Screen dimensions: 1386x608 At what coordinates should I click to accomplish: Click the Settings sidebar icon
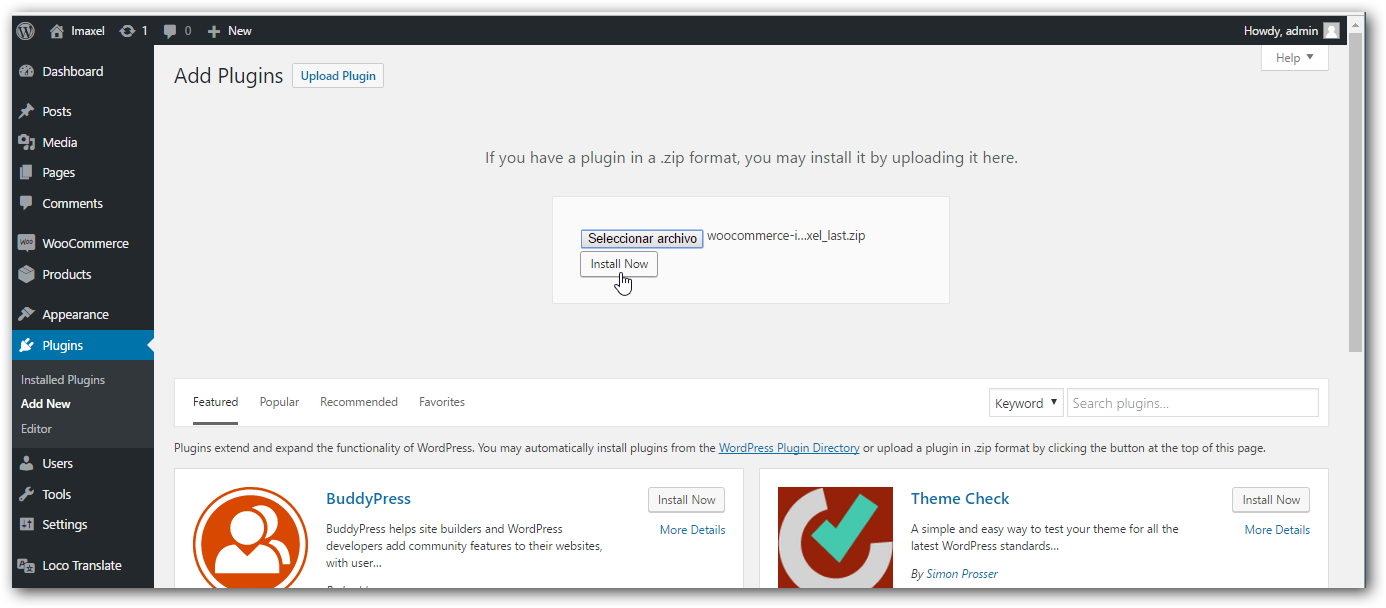[x=27, y=525]
